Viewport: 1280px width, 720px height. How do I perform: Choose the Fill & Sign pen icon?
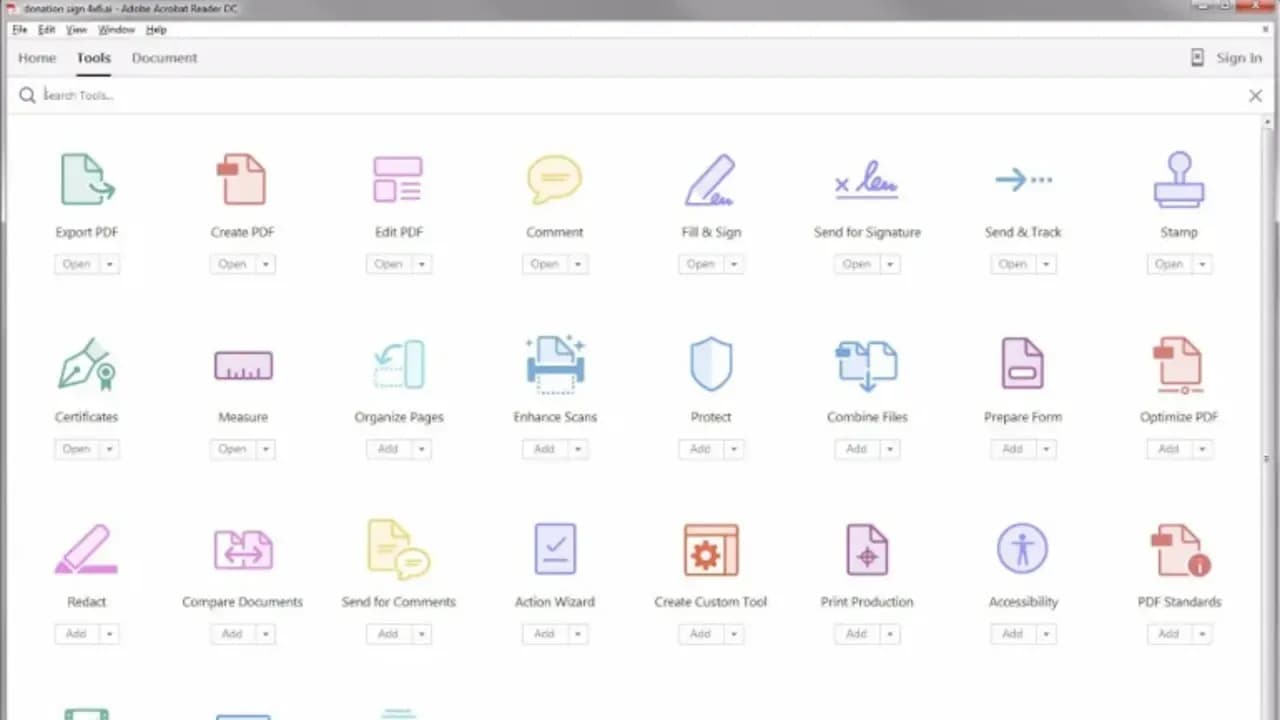pyautogui.click(x=711, y=180)
